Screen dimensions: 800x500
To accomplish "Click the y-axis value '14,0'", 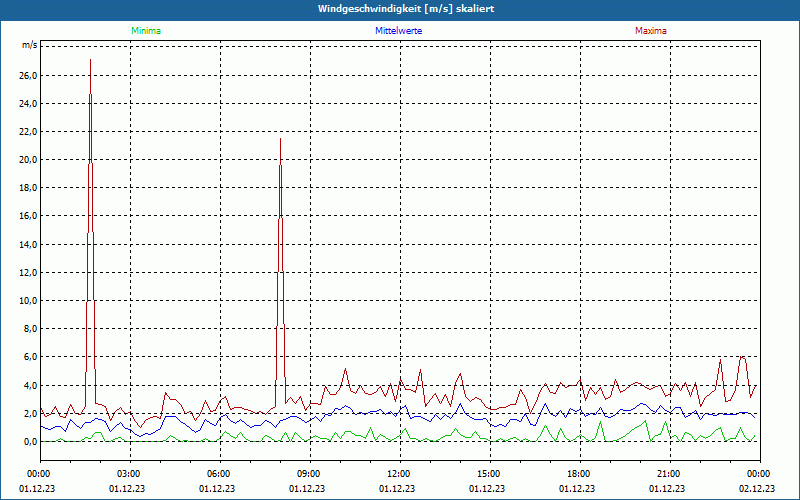I will [29, 244].
